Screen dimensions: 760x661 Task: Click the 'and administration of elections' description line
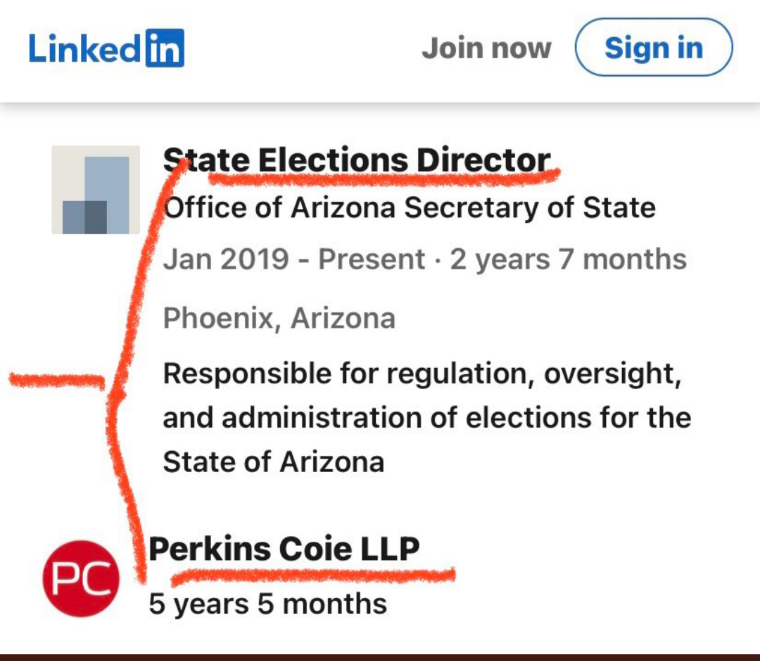click(427, 418)
